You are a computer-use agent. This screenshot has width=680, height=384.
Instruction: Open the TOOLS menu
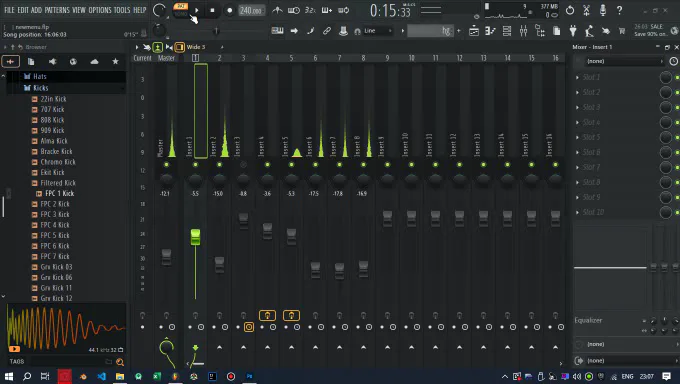122,10
